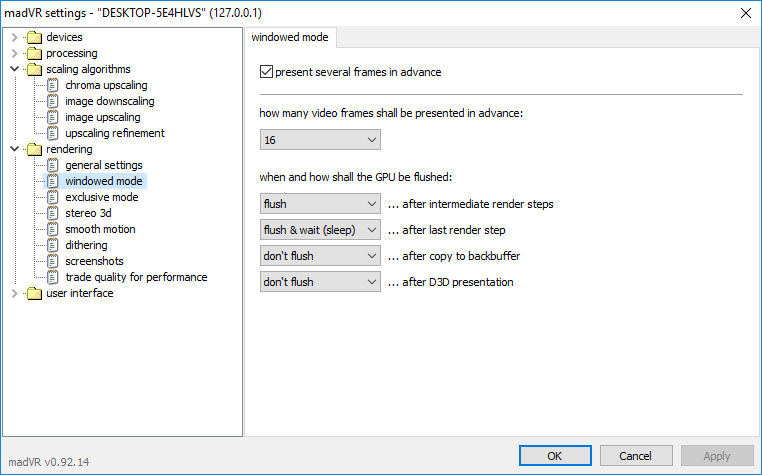The image size is (762, 475).
Task: Collapse the scaling algorithms tree node
Action: (15, 69)
